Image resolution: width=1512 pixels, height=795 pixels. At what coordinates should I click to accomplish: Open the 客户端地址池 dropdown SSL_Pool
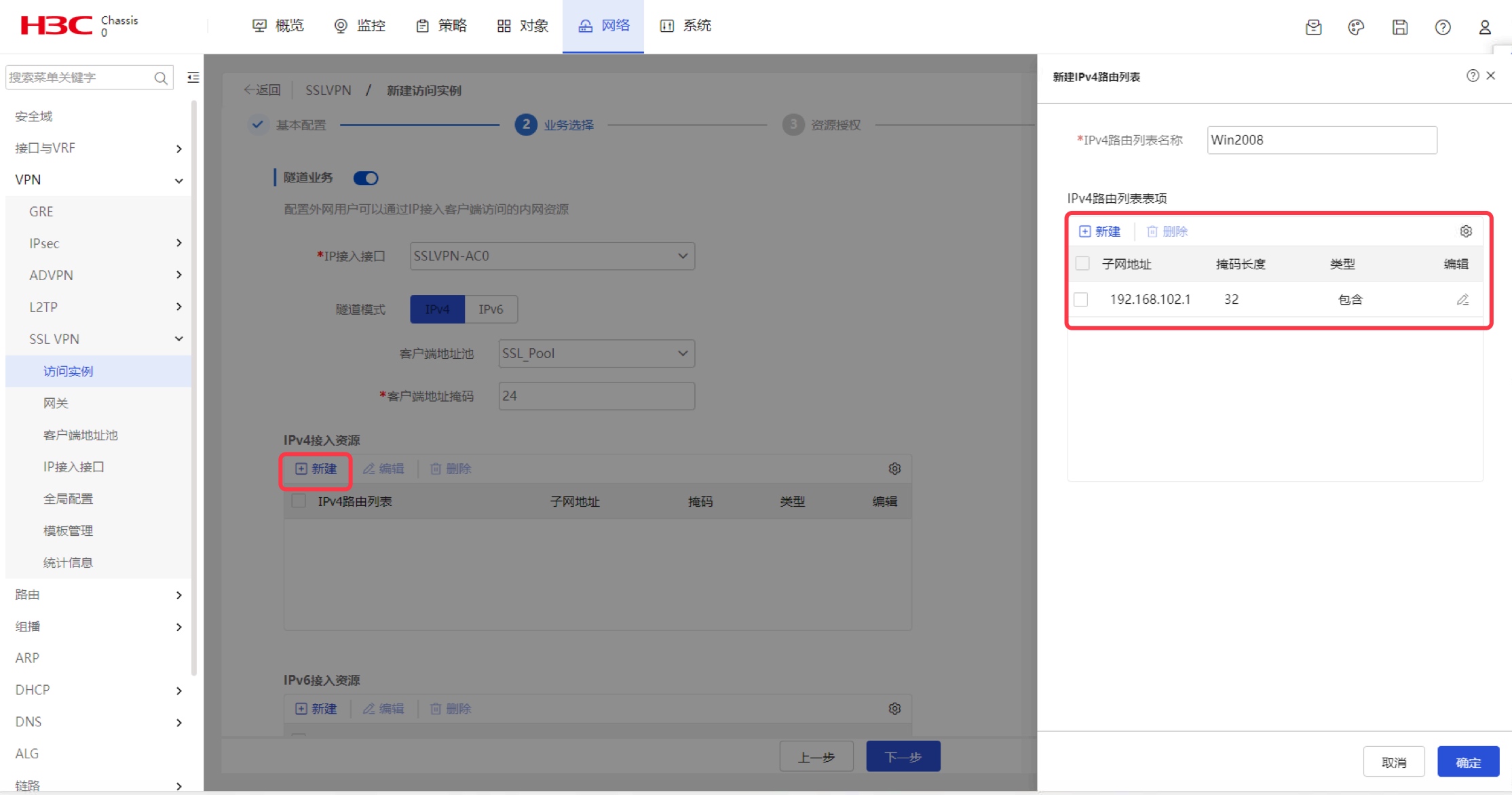[x=597, y=353]
